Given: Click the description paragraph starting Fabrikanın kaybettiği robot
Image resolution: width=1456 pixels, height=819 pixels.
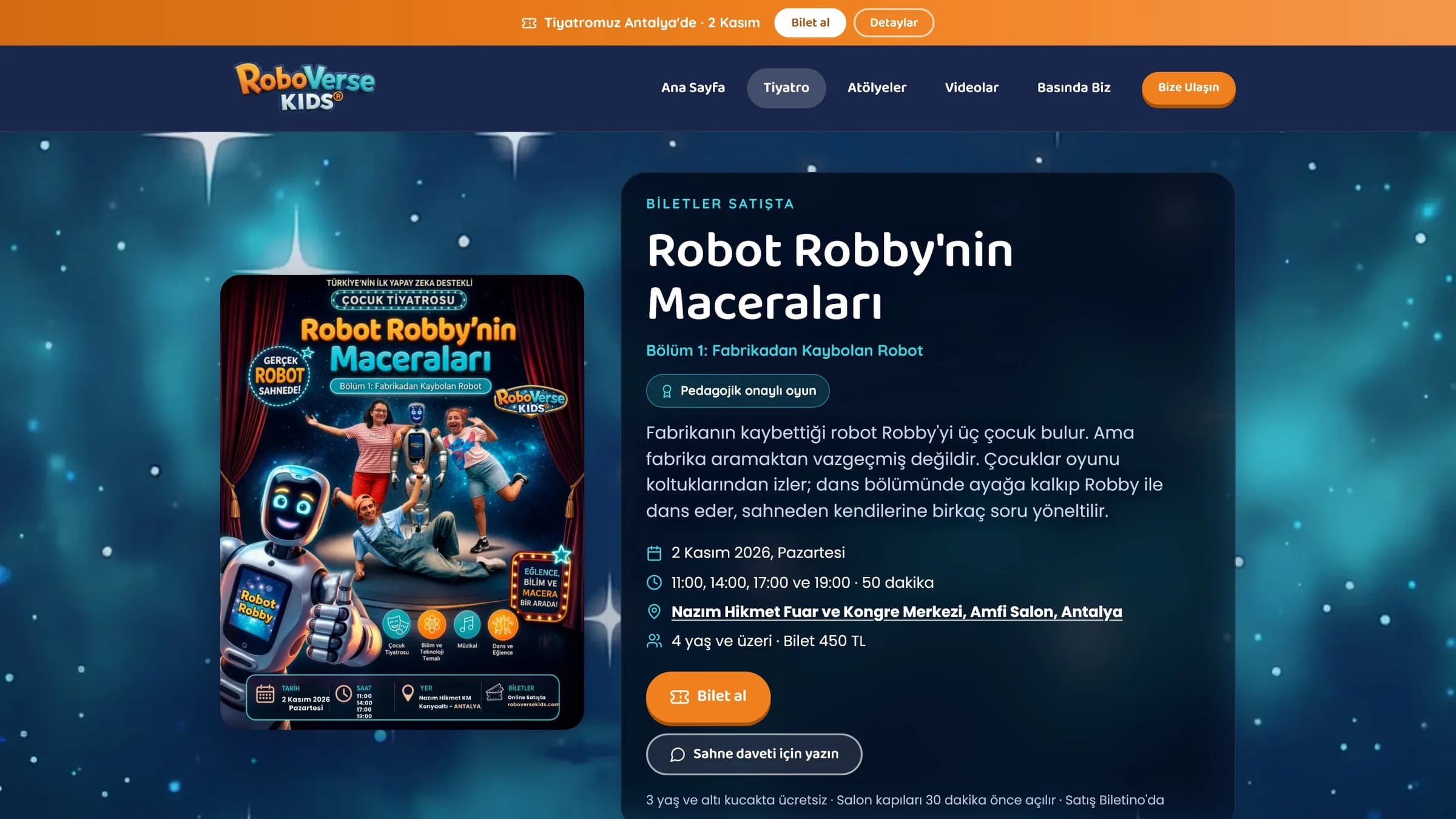Looking at the screenshot, I should (x=904, y=472).
